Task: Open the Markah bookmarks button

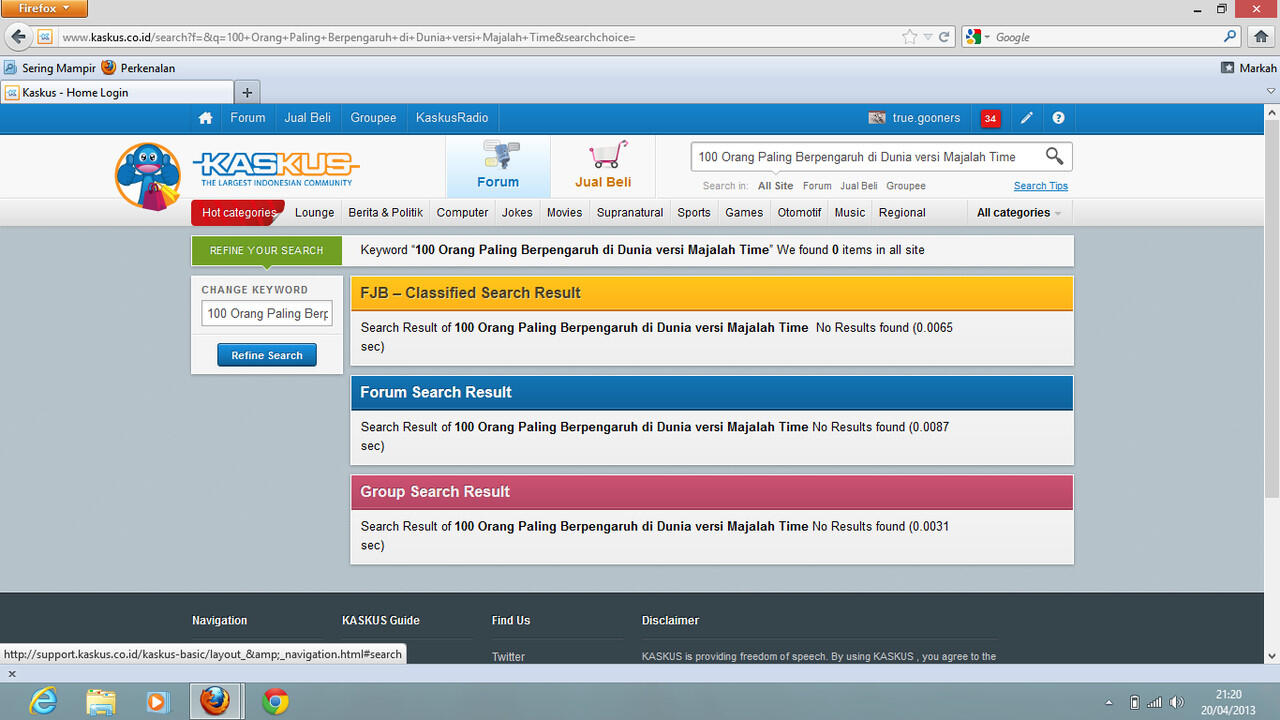Action: click(1249, 68)
